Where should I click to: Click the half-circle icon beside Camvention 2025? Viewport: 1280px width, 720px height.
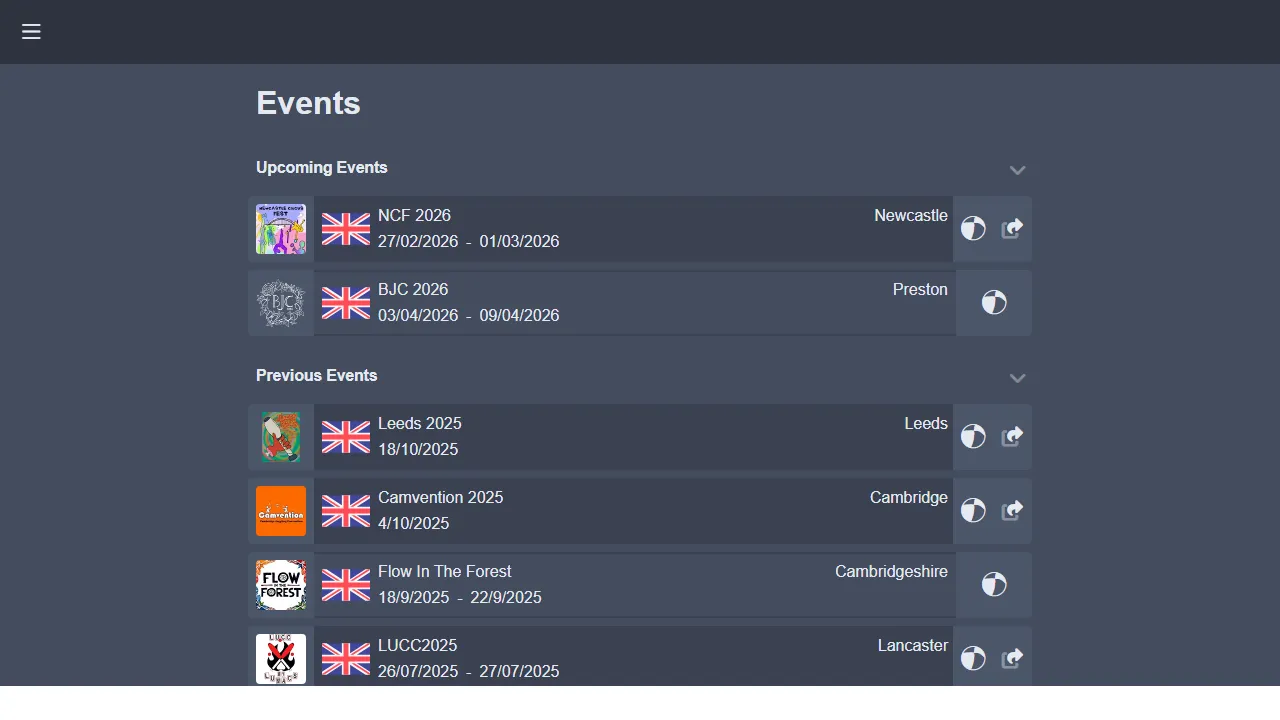tap(973, 510)
